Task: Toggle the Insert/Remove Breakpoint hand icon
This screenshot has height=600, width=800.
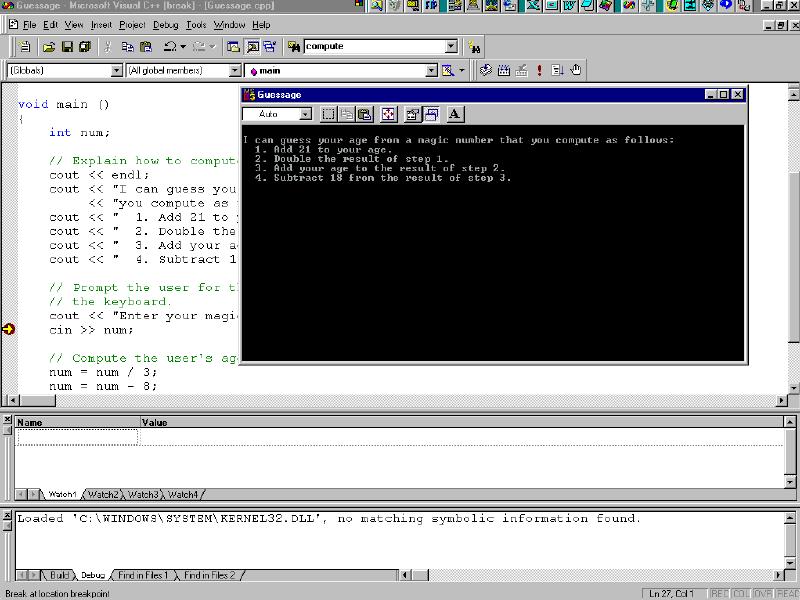Action: click(x=576, y=70)
